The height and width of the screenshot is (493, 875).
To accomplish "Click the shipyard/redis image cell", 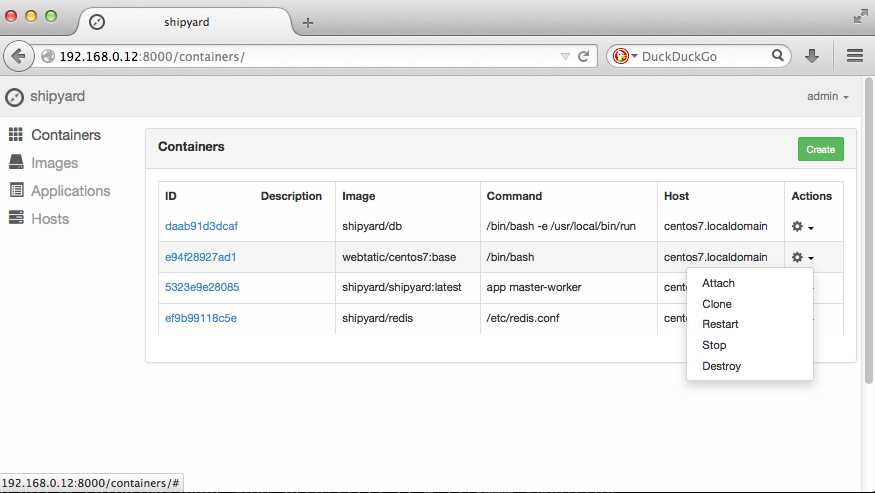I will point(377,318).
